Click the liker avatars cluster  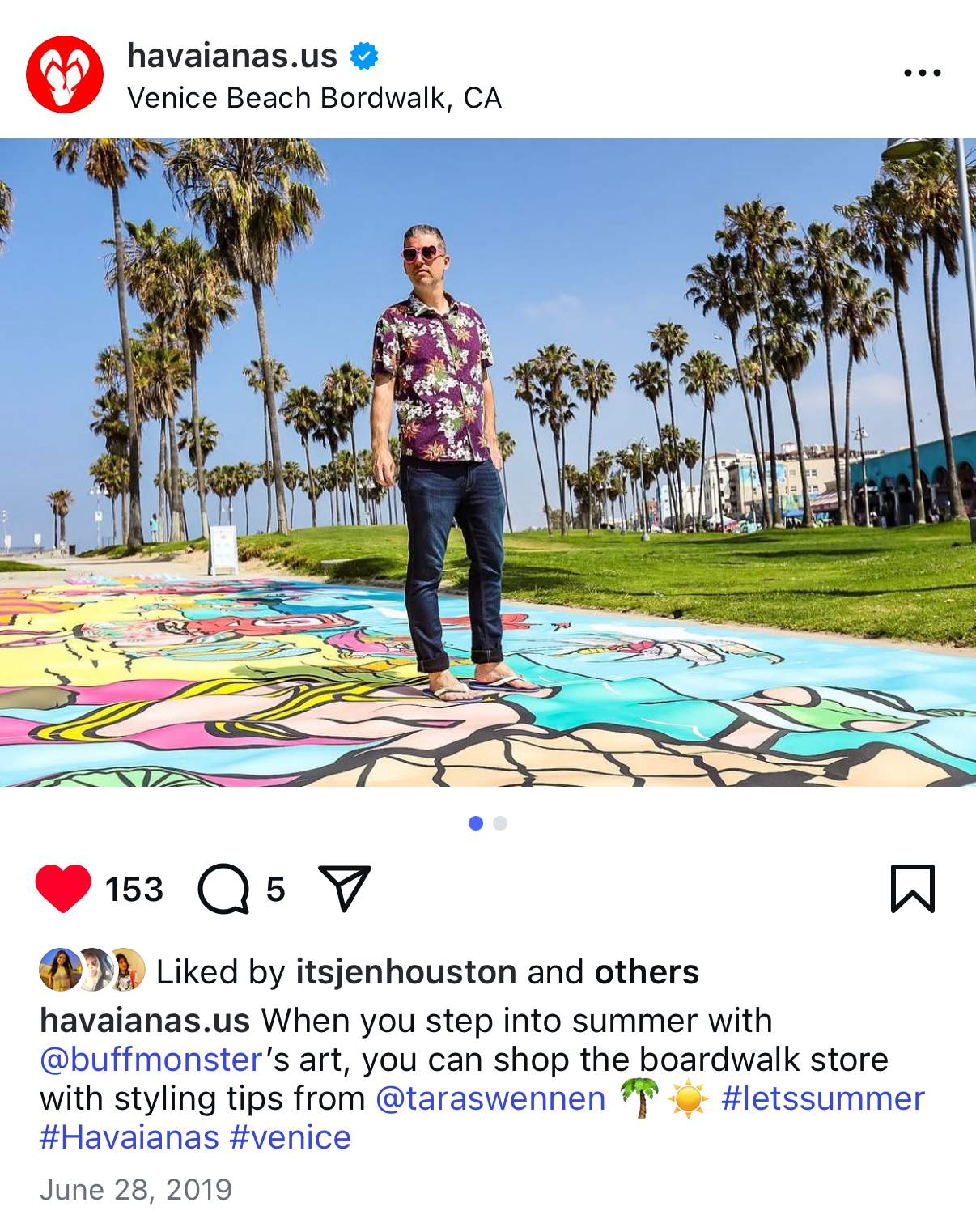[x=92, y=970]
